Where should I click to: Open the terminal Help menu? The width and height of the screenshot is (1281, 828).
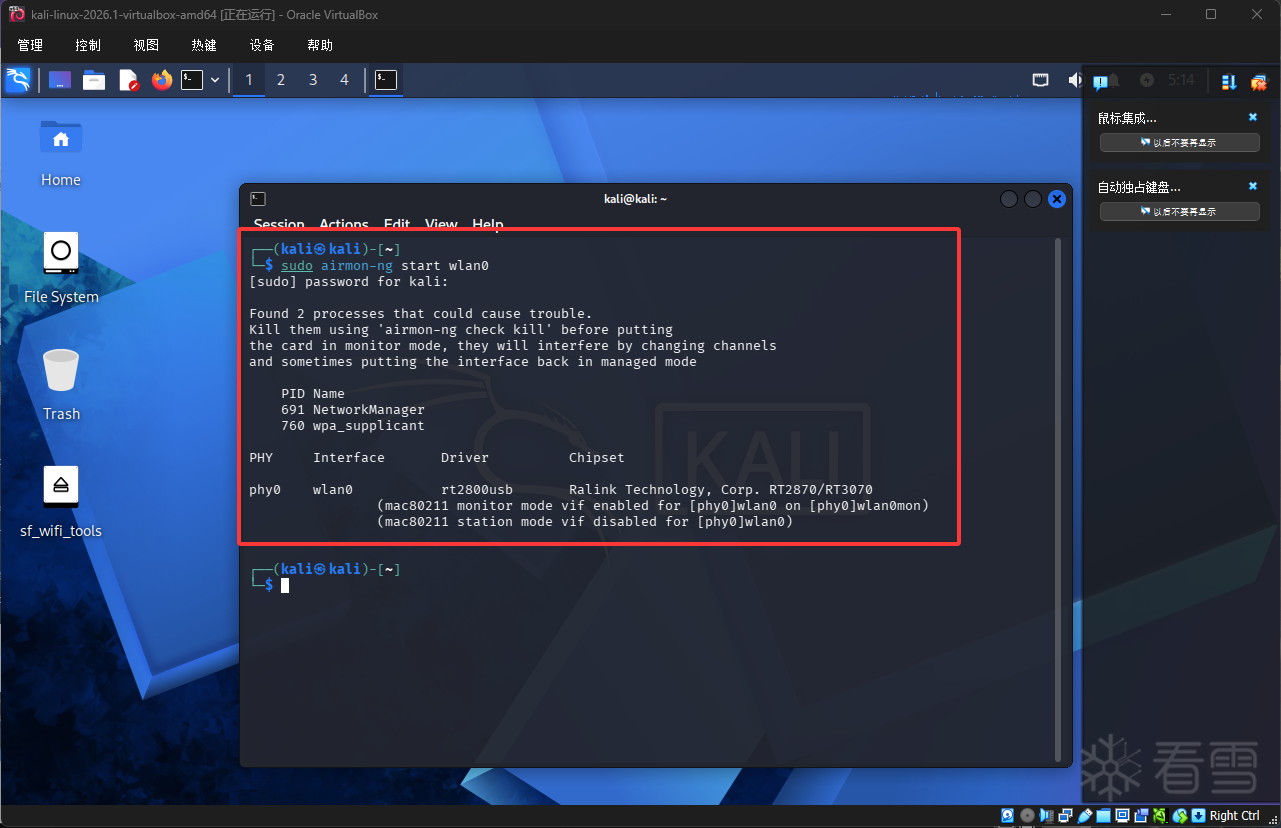[x=488, y=224]
